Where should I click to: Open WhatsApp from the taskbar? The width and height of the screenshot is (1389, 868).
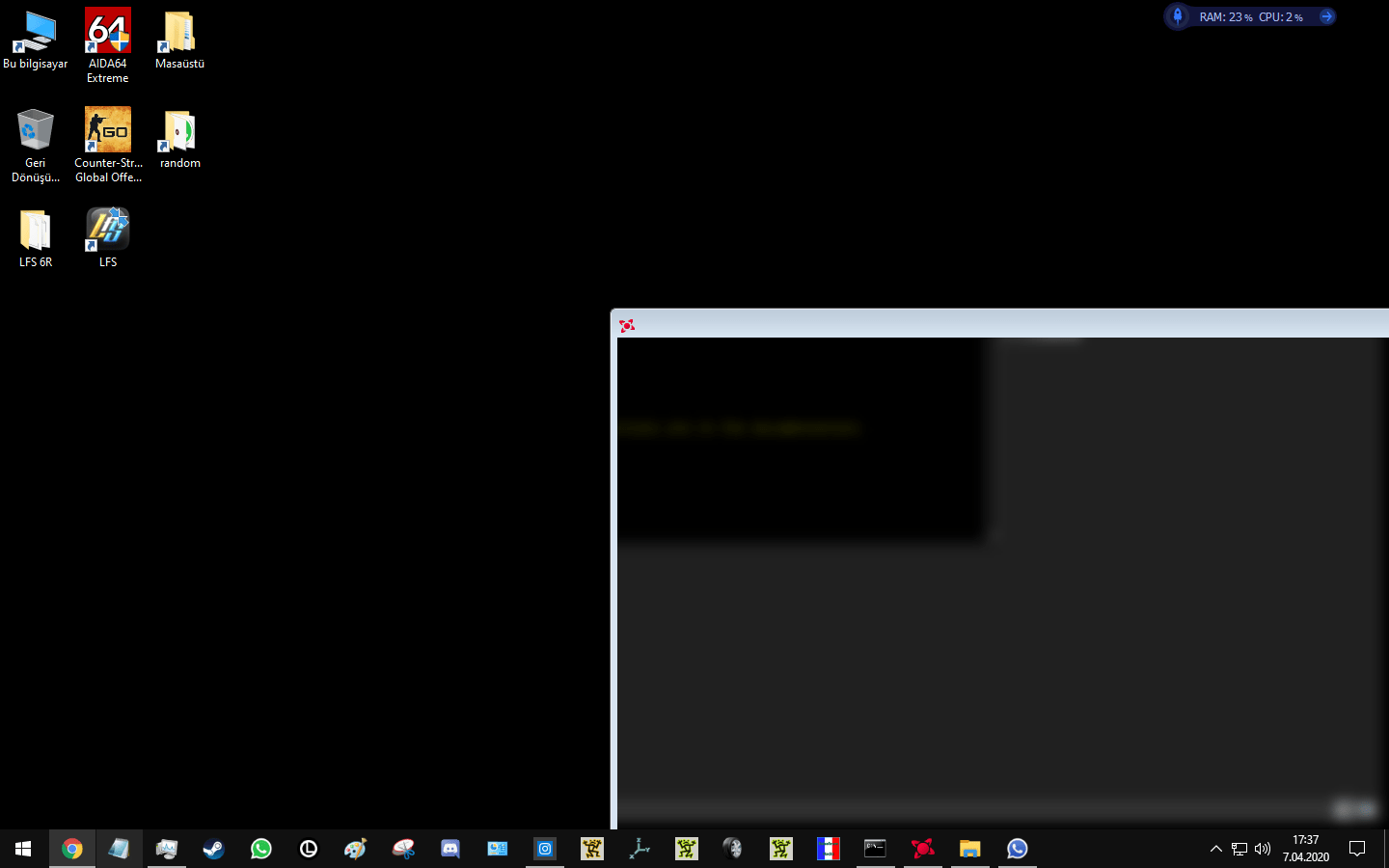(260, 849)
